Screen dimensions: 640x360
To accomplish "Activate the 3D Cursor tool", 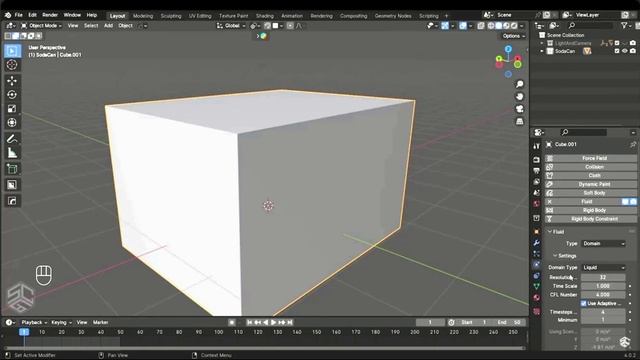I will tap(12, 65).
